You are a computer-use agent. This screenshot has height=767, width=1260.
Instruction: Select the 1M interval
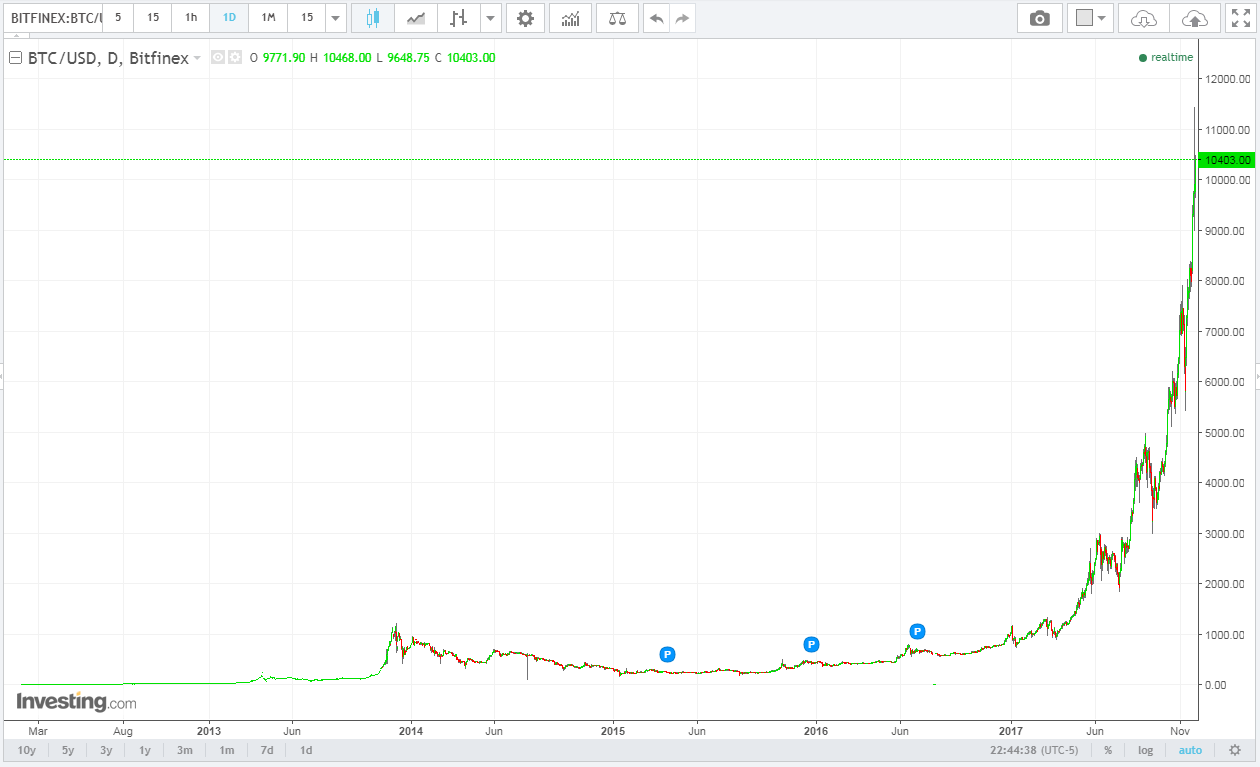coord(268,18)
